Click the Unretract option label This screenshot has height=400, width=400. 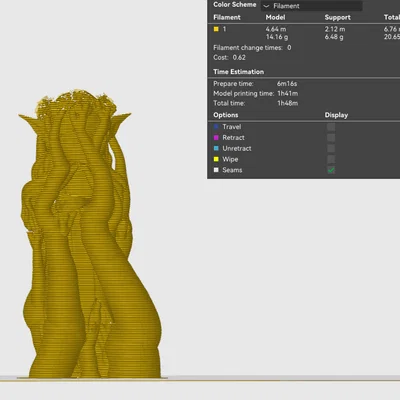[x=237, y=148]
